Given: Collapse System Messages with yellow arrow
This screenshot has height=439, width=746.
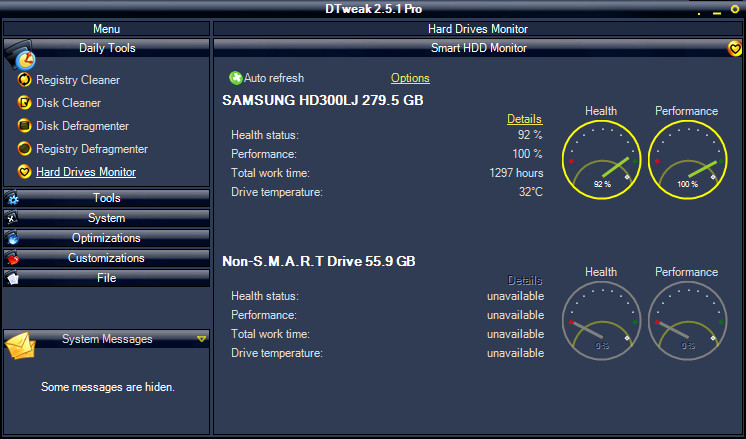Looking at the screenshot, I should [201, 339].
